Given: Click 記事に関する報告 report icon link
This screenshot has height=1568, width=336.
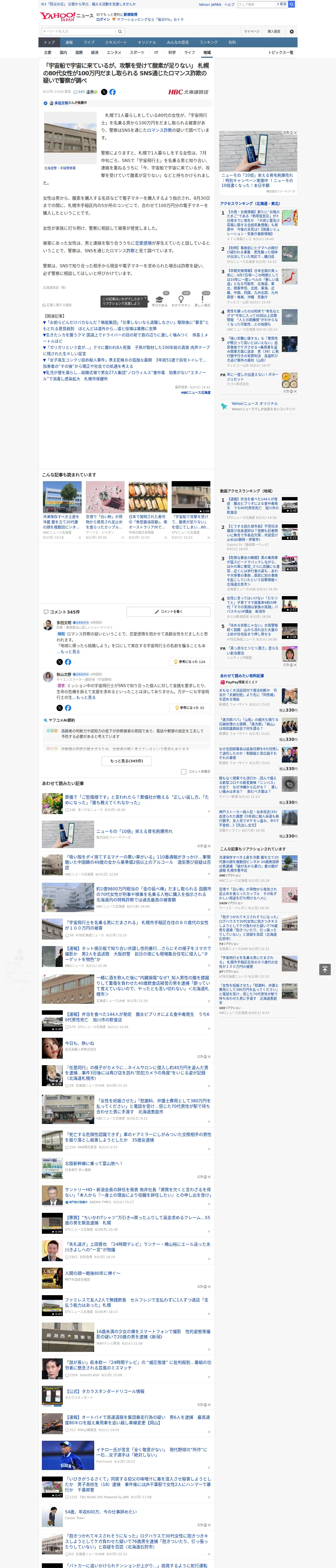Looking at the screenshot, I should coord(57,305).
